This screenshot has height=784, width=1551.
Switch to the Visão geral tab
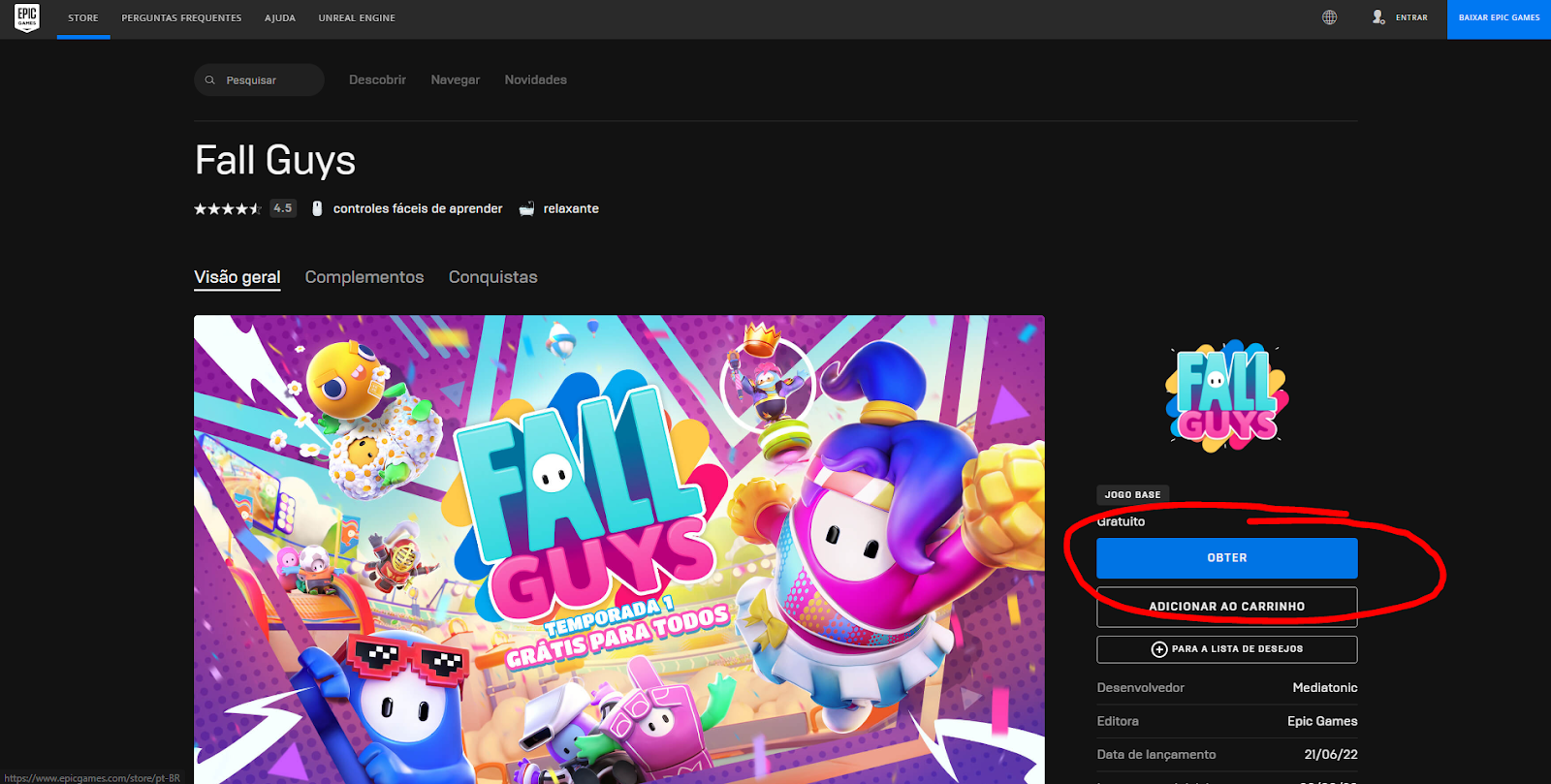pos(237,277)
